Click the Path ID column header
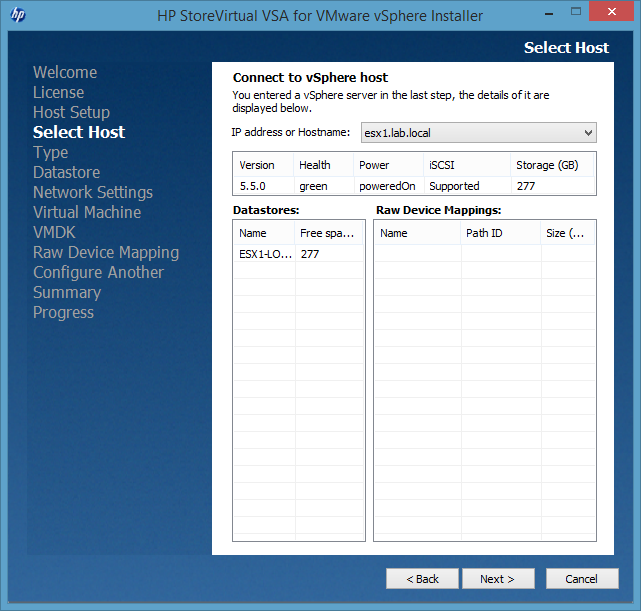 (501, 233)
